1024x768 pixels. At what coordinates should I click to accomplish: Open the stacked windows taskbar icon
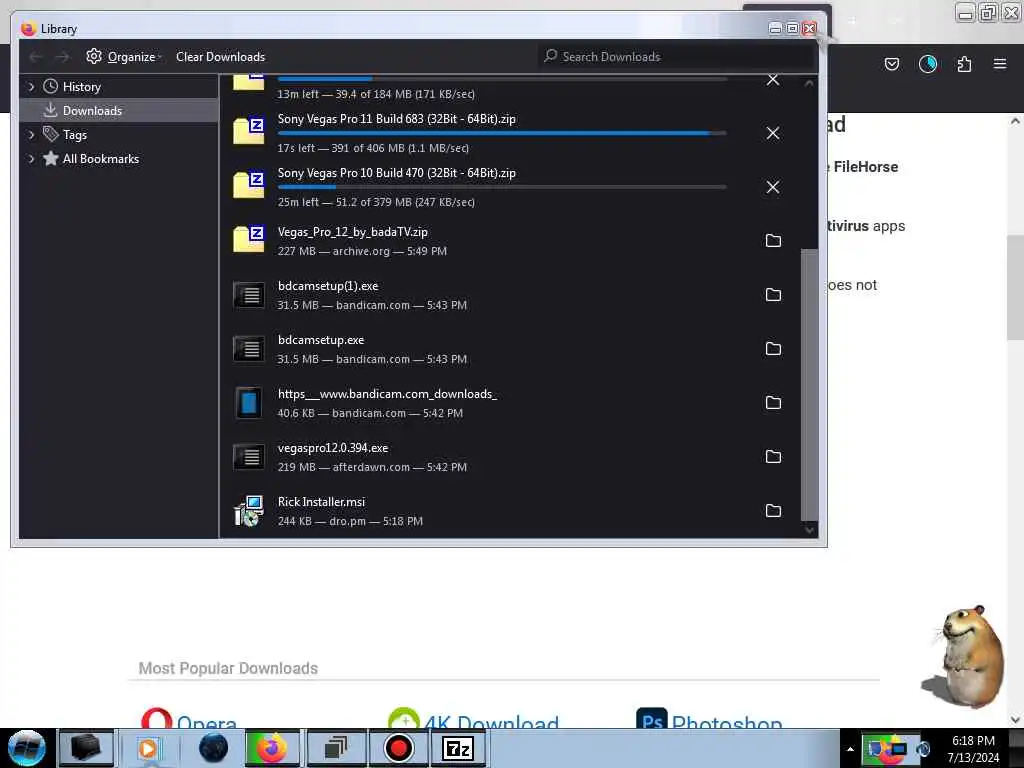335,748
